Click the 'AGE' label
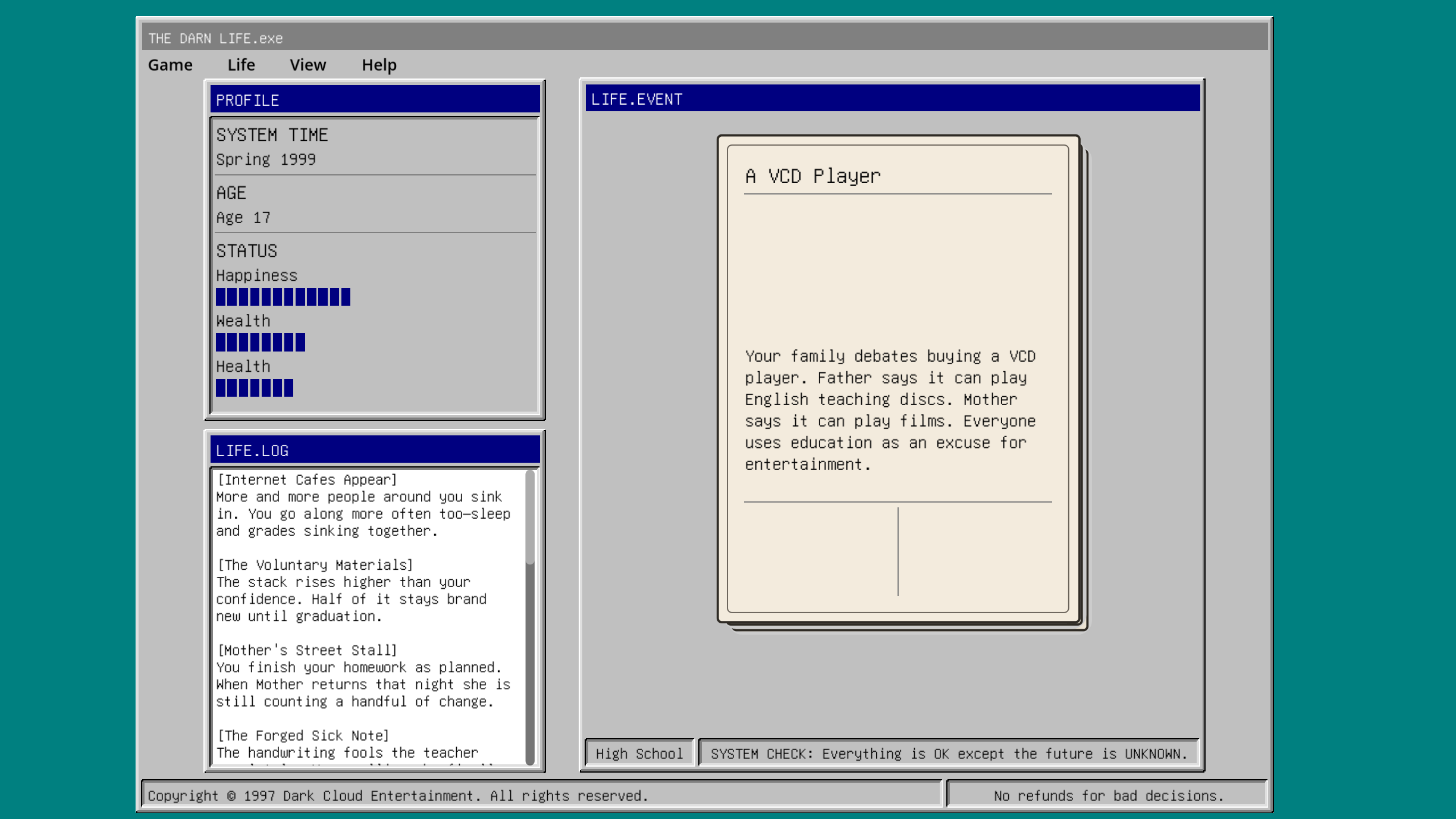The height and width of the screenshot is (819, 1456). point(231,193)
